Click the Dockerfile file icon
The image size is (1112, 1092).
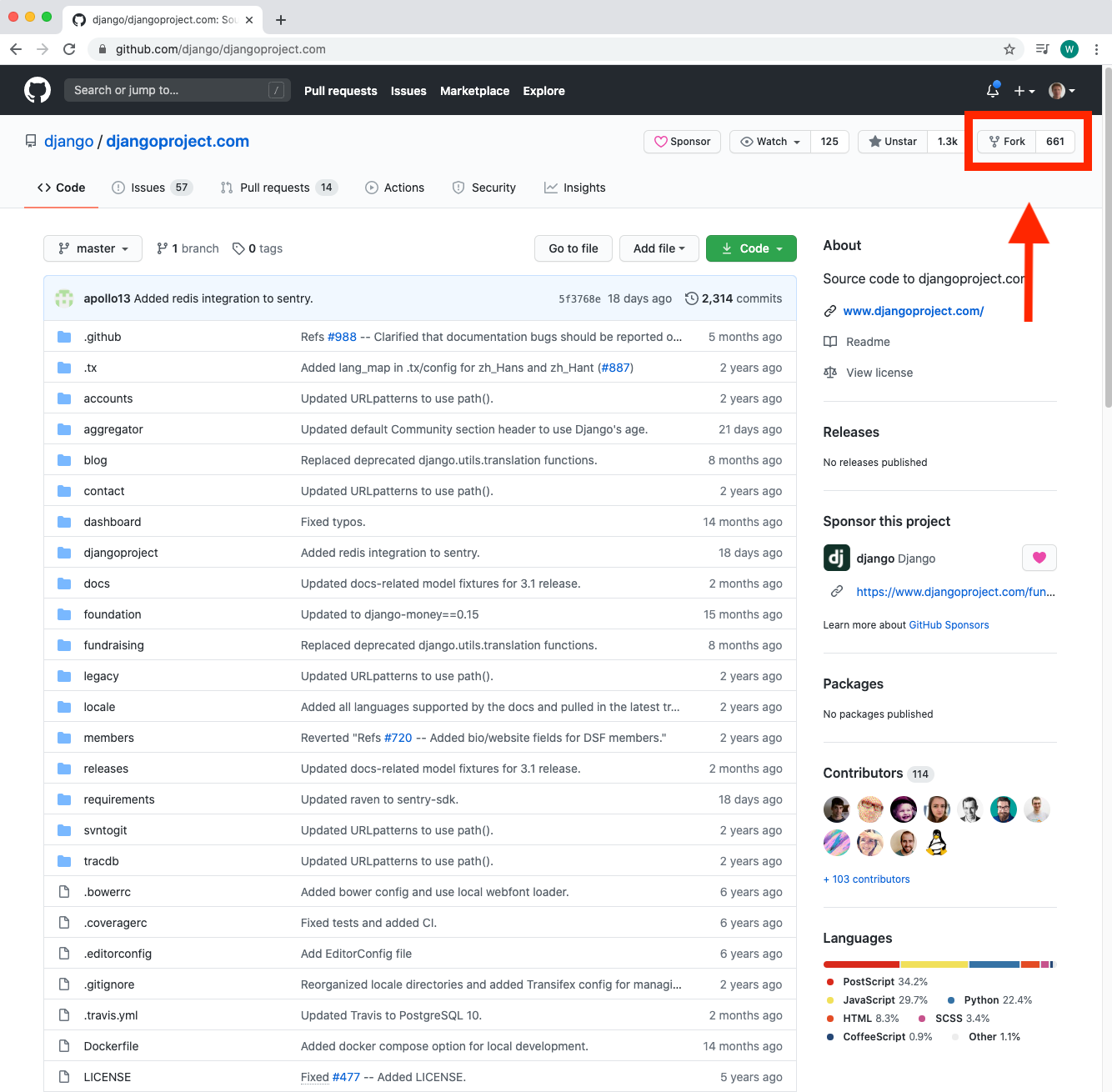pyautogui.click(x=64, y=1046)
